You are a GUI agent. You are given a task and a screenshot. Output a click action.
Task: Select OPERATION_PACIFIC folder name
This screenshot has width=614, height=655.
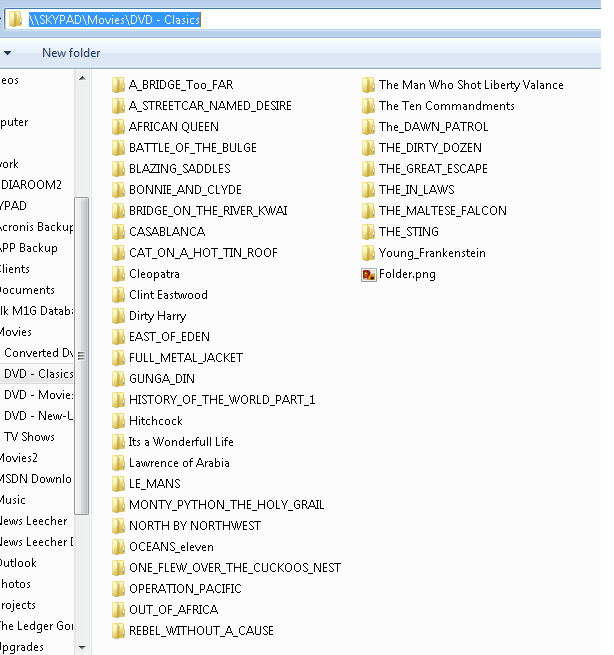click(x=185, y=589)
